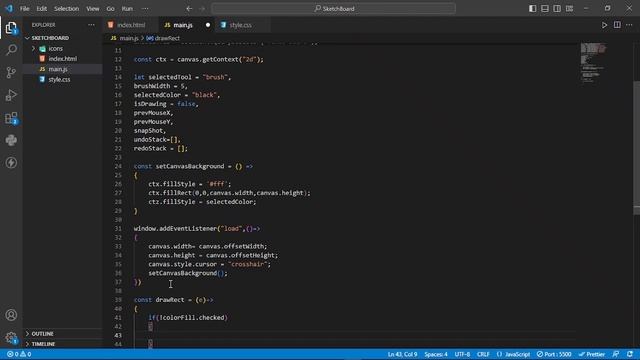This screenshot has height=360, width=640.
Task: Open the Go menu
Action: pos(110,8)
